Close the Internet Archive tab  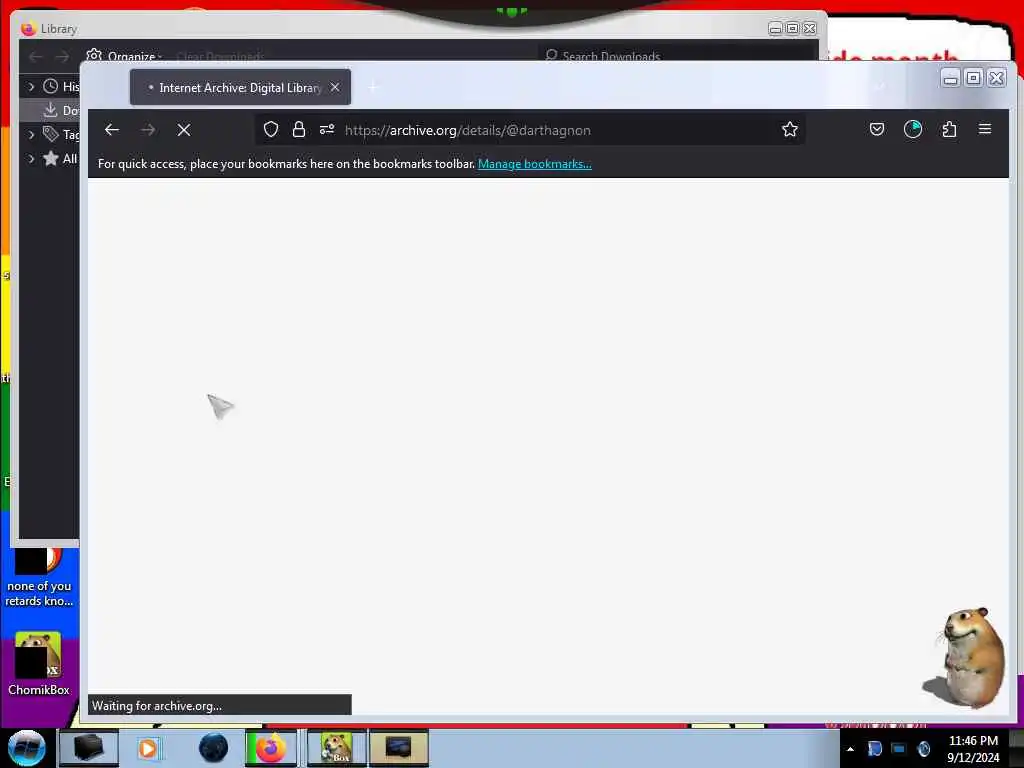coord(335,87)
